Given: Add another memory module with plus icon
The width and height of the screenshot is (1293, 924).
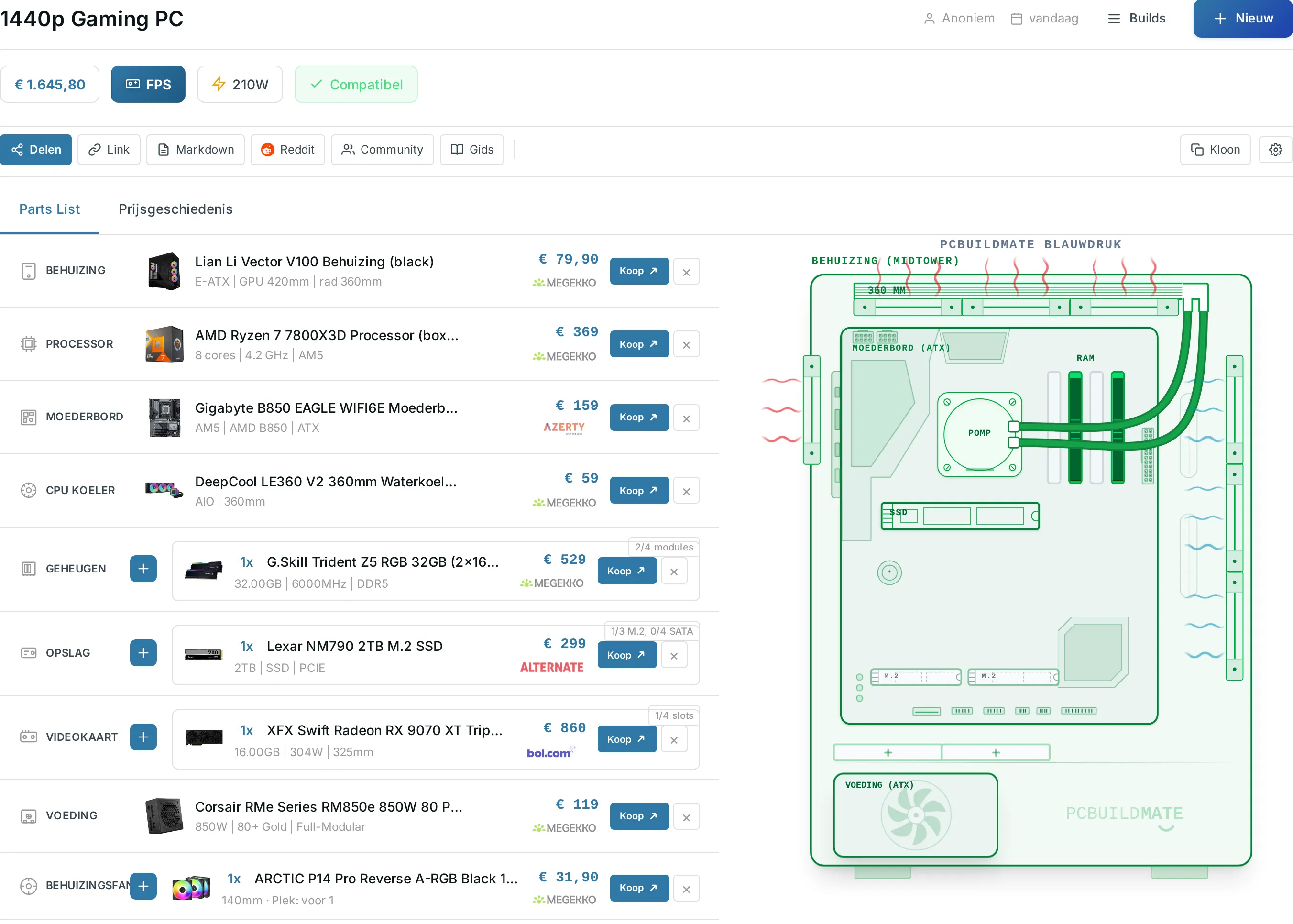Looking at the screenshot, I should [x=143, y=568].
